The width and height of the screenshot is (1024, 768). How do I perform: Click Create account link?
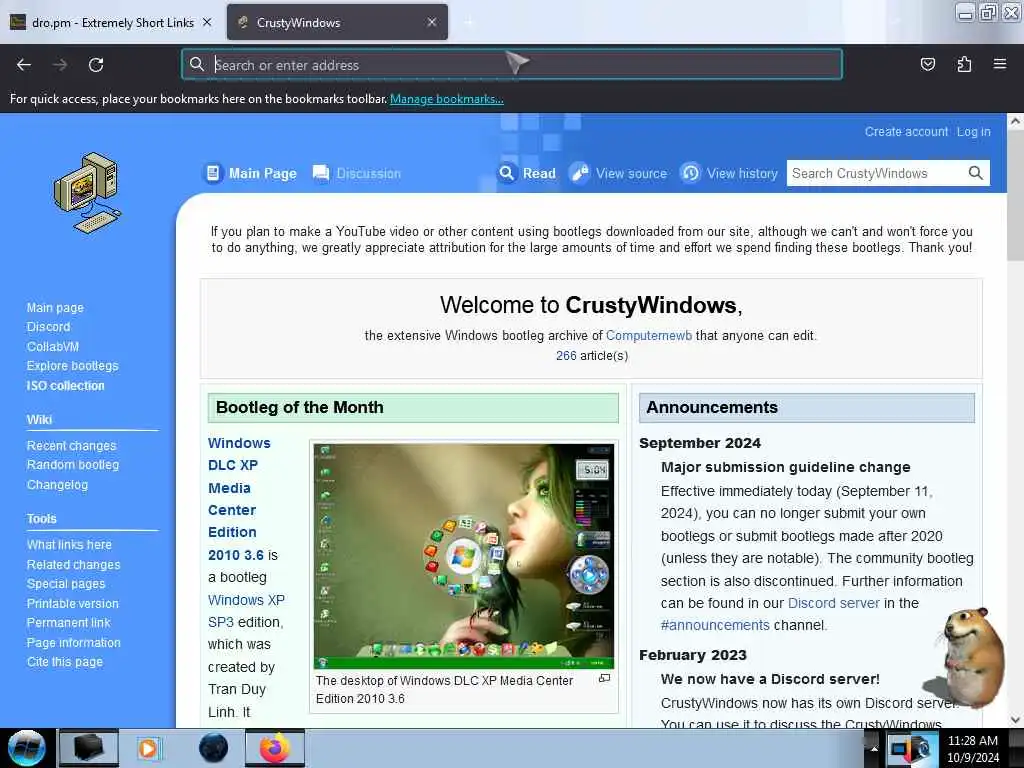pos(906,131)
